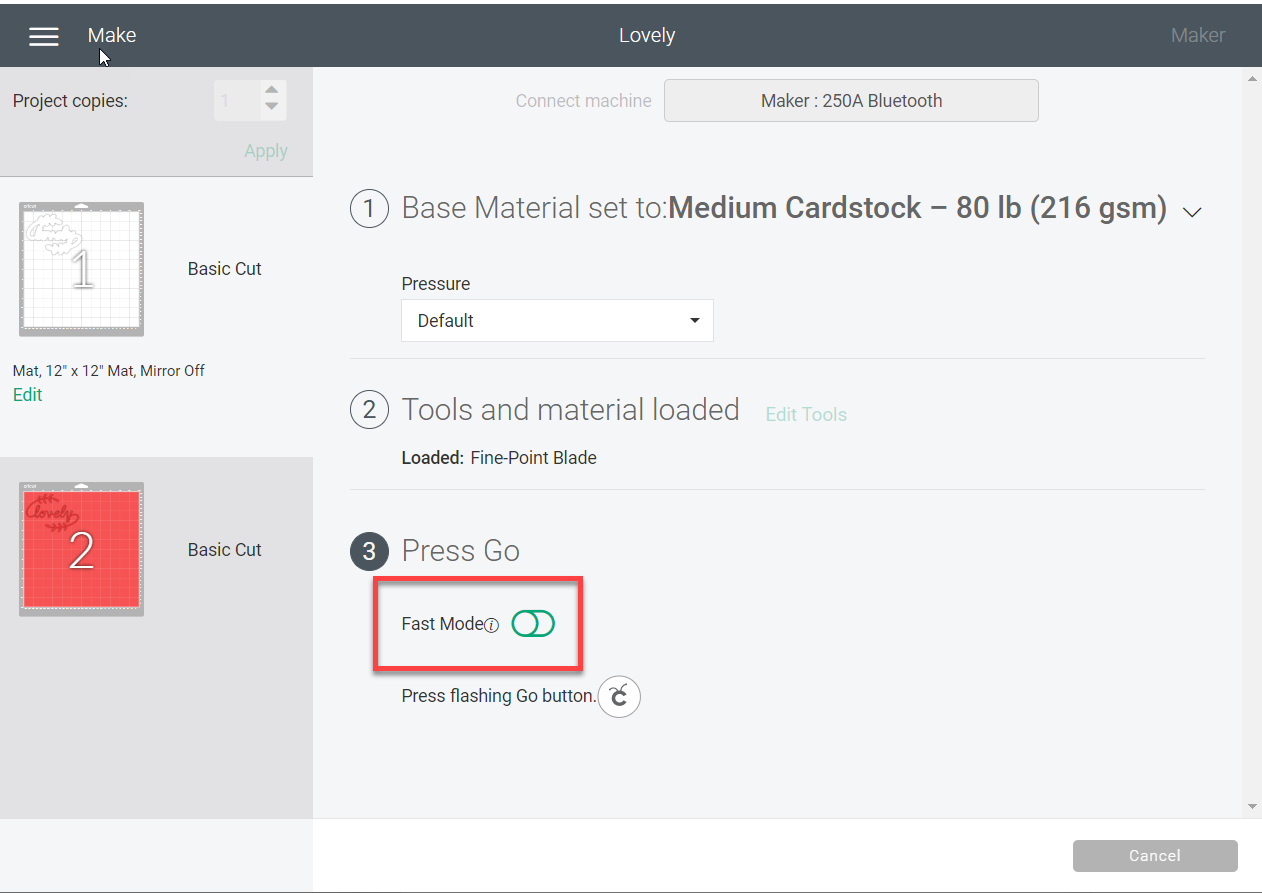
Task: Click the scrollbar up arrow
Action: (x=1252, y=78)
